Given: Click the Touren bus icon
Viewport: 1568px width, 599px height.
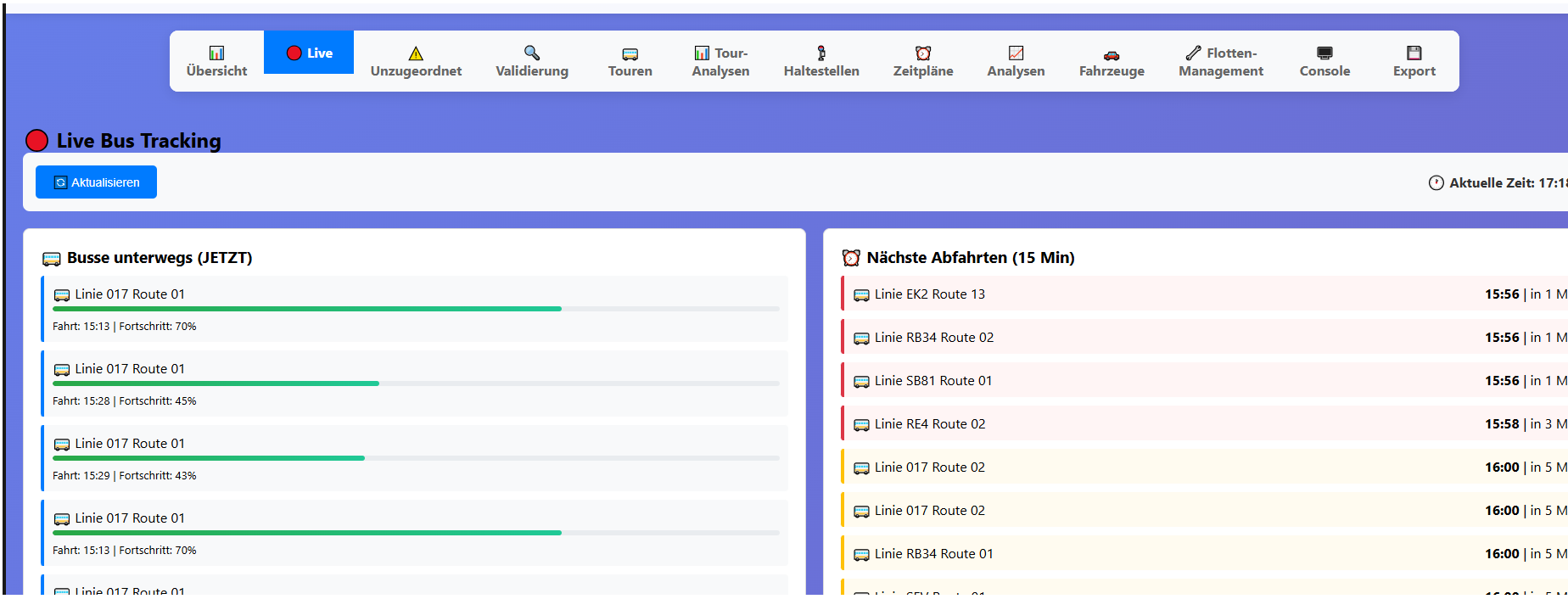Looking at the screenshot, I should click(x=630, y=53).
